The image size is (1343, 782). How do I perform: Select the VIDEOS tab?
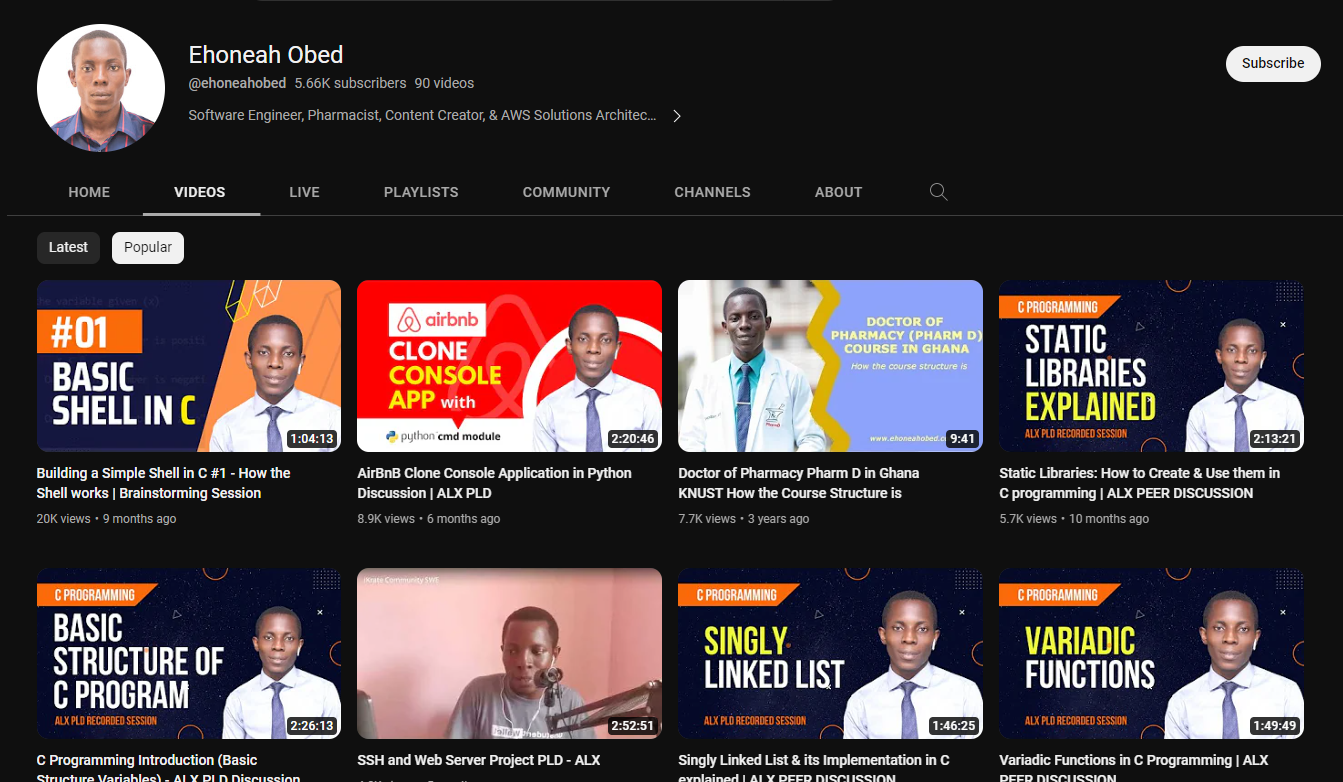tap(200, 192)
